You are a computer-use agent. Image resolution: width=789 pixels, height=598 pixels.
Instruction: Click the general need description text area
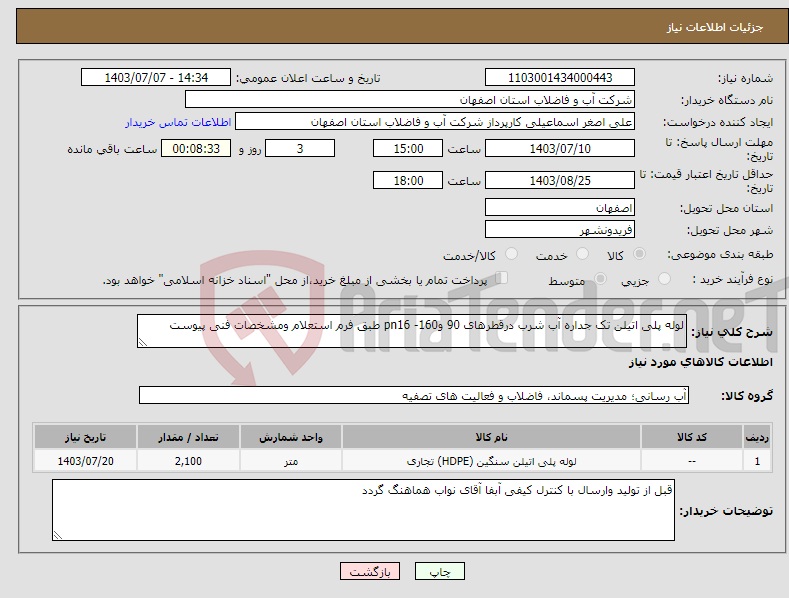click(412, 331)
